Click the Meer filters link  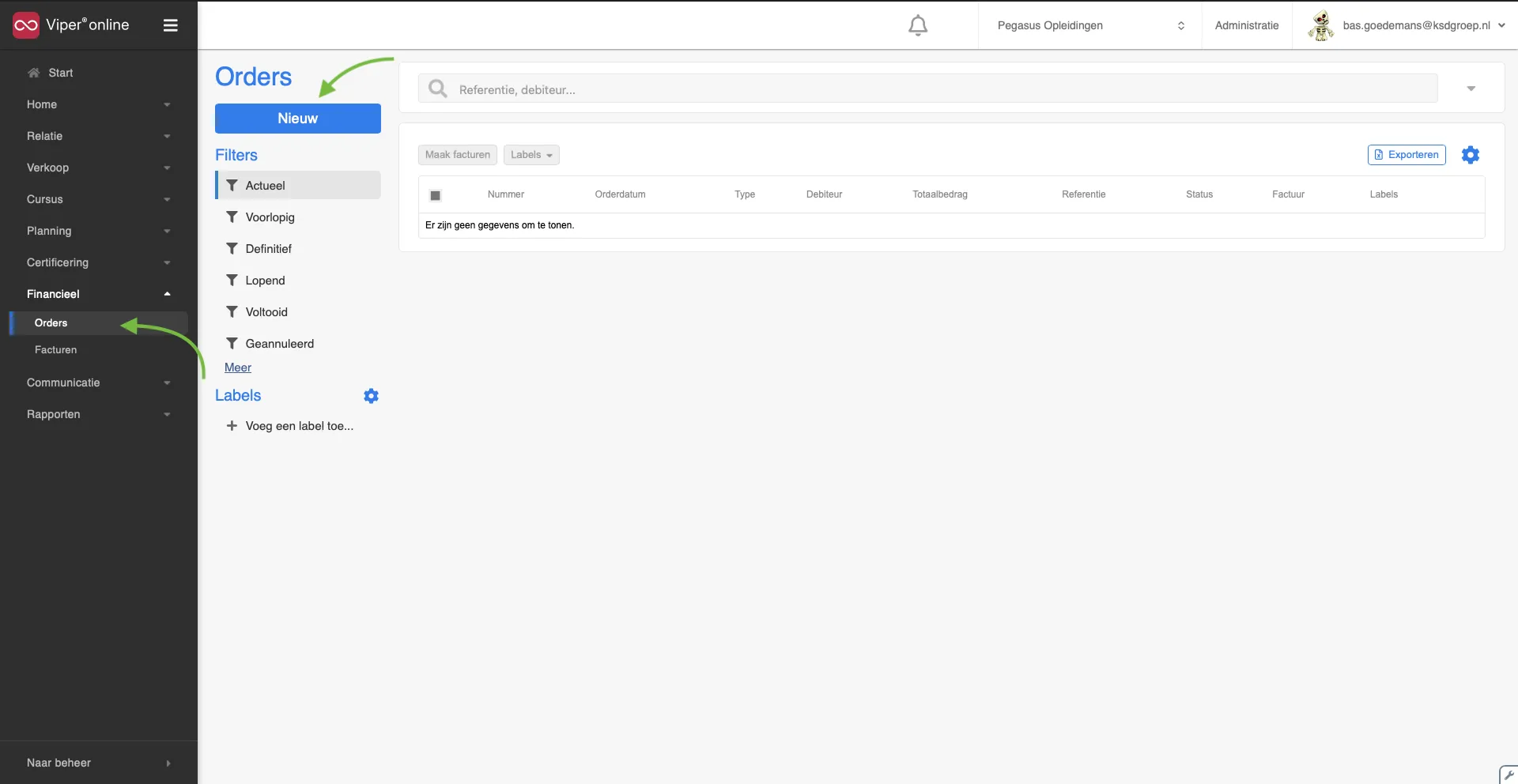point(238,367)
